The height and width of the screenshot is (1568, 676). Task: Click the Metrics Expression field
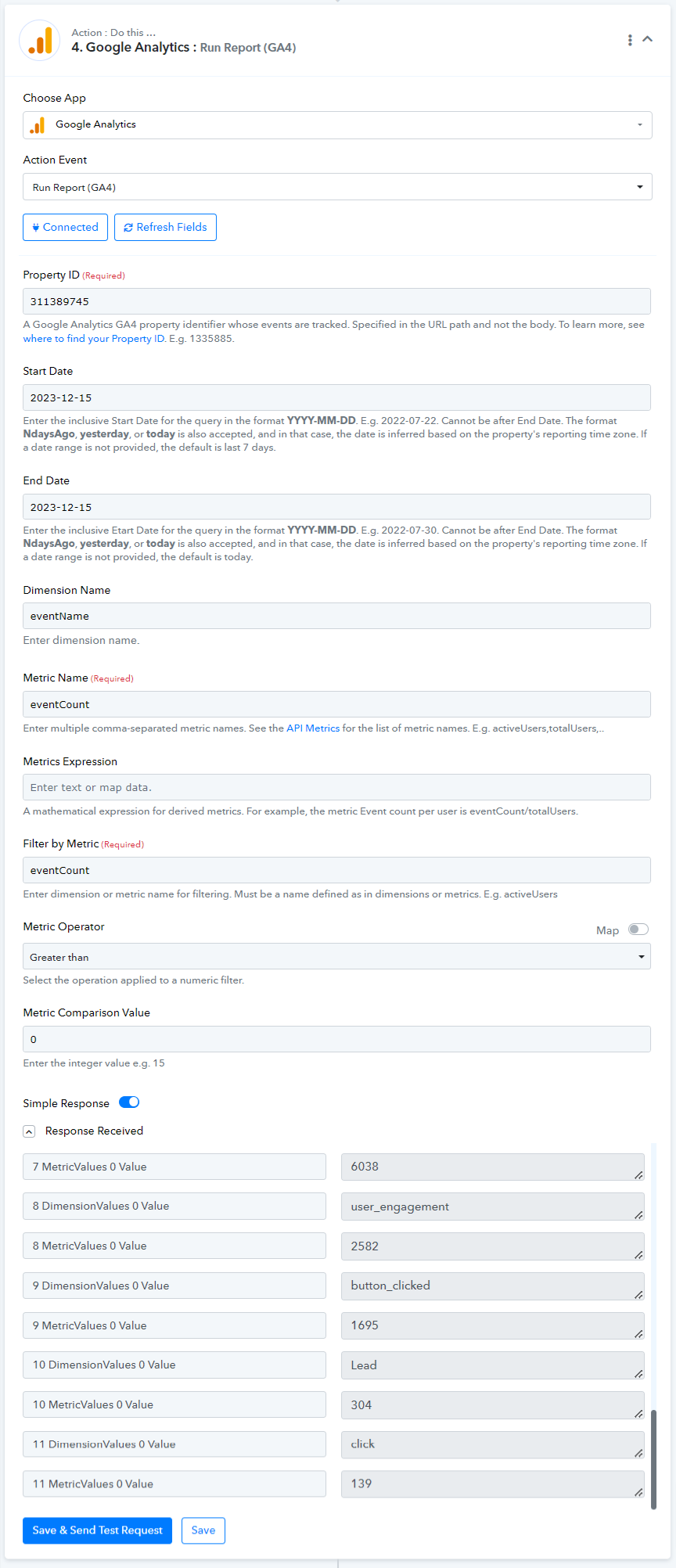336,787
